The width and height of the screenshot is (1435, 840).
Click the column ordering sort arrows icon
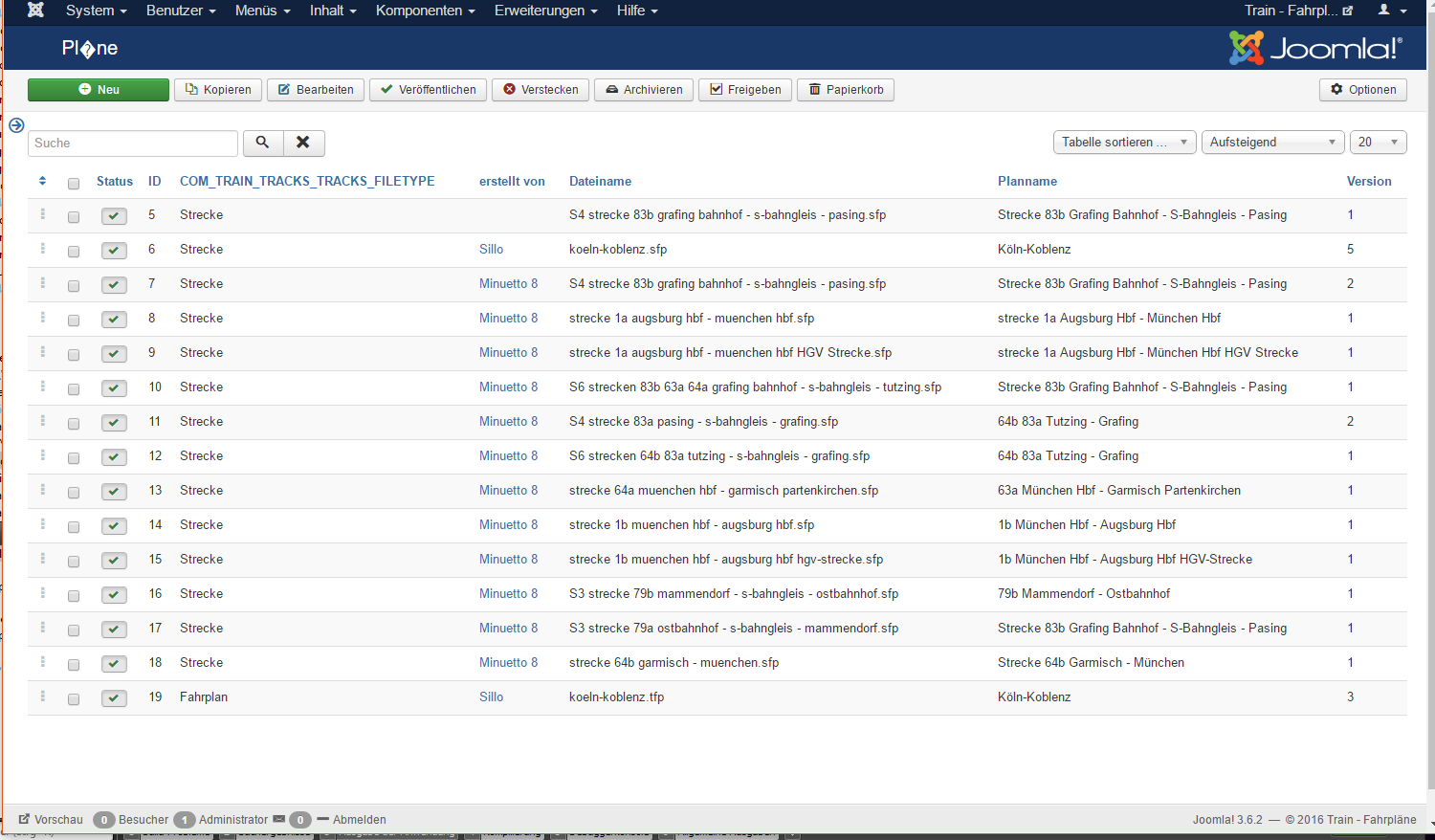tap(42, 181)
